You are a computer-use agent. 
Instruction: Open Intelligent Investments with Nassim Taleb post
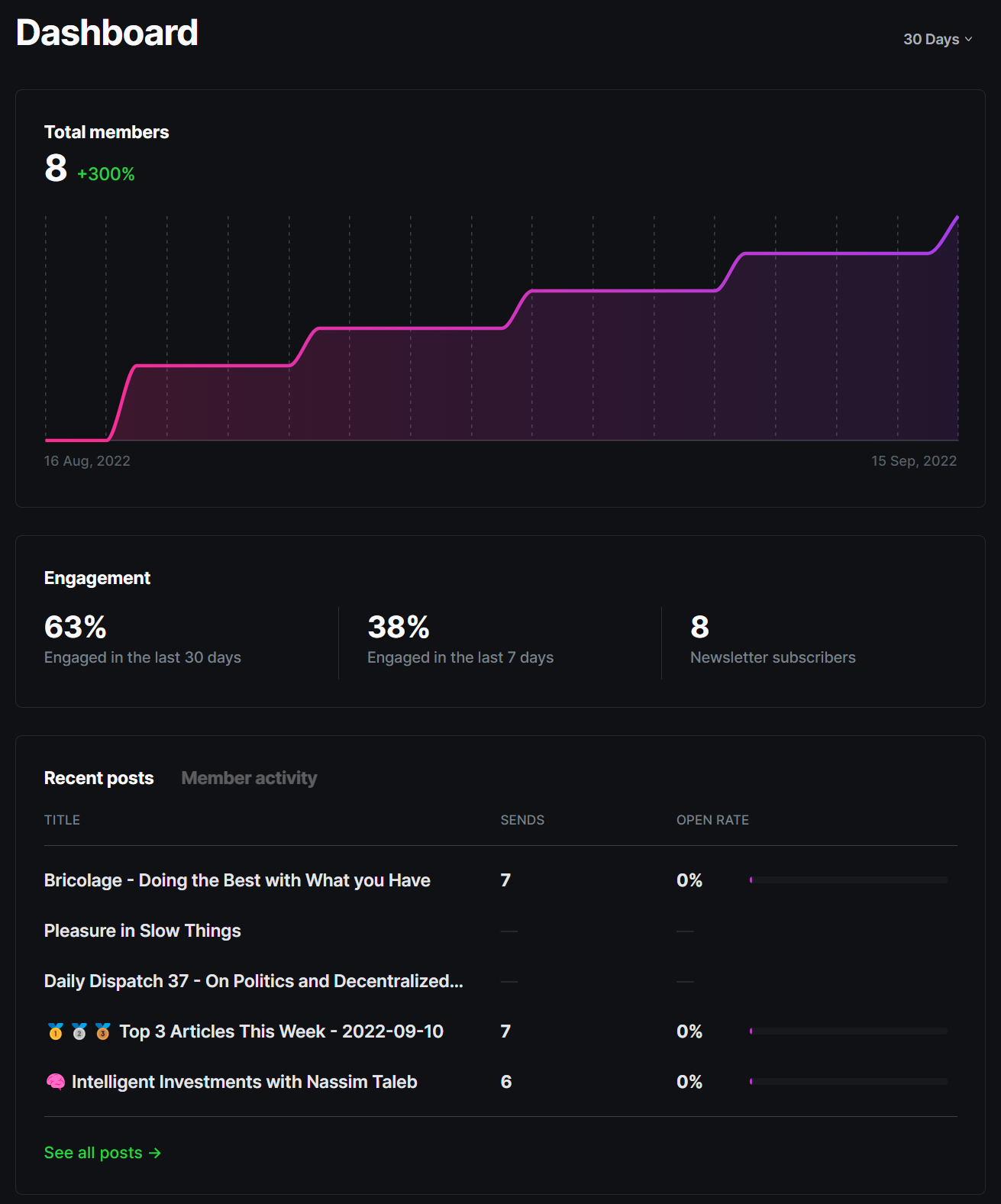pos(244,1082)
